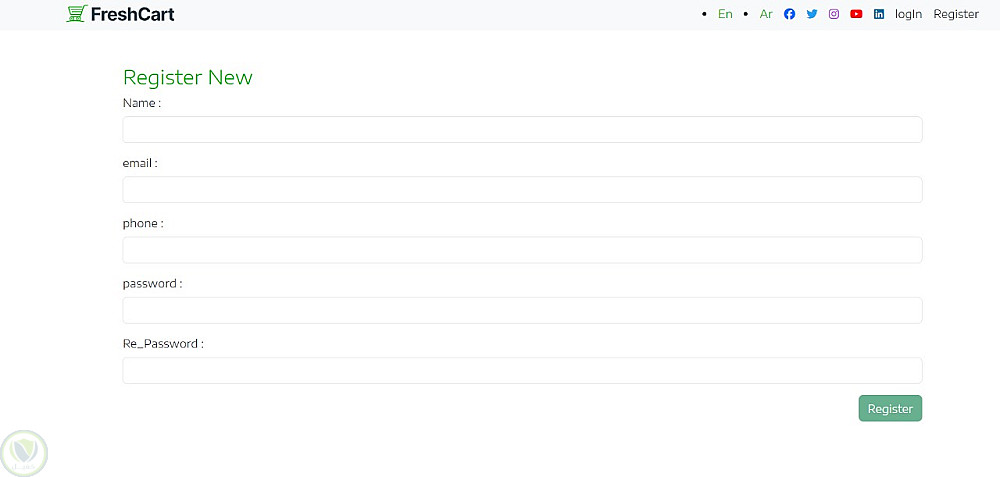1000x477 pixels.
Task: Focus the Name input field
Action: pos(522,130)
